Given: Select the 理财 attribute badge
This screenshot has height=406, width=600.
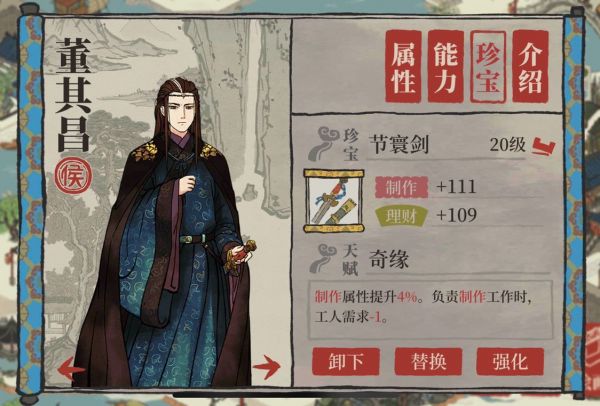Looking at the screenshot, I should (x=401, y=216).
